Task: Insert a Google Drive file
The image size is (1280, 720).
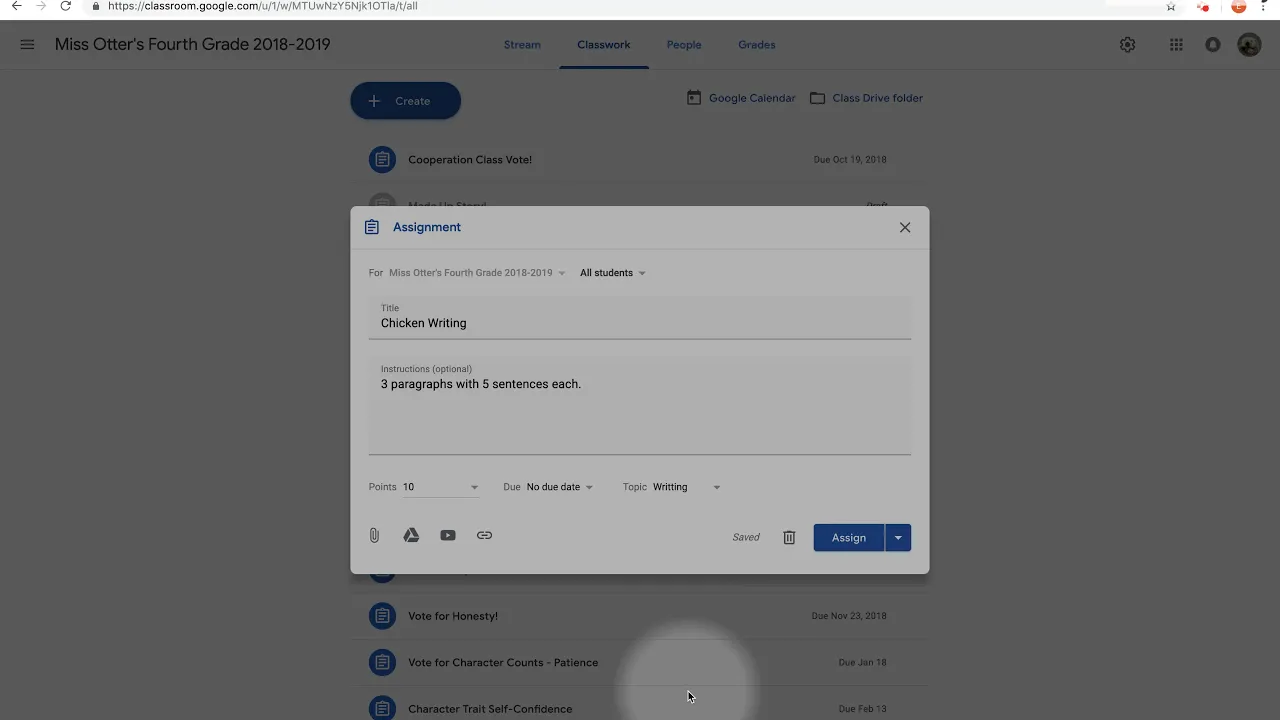Action: pyautogui.click(x=411, y=535)
